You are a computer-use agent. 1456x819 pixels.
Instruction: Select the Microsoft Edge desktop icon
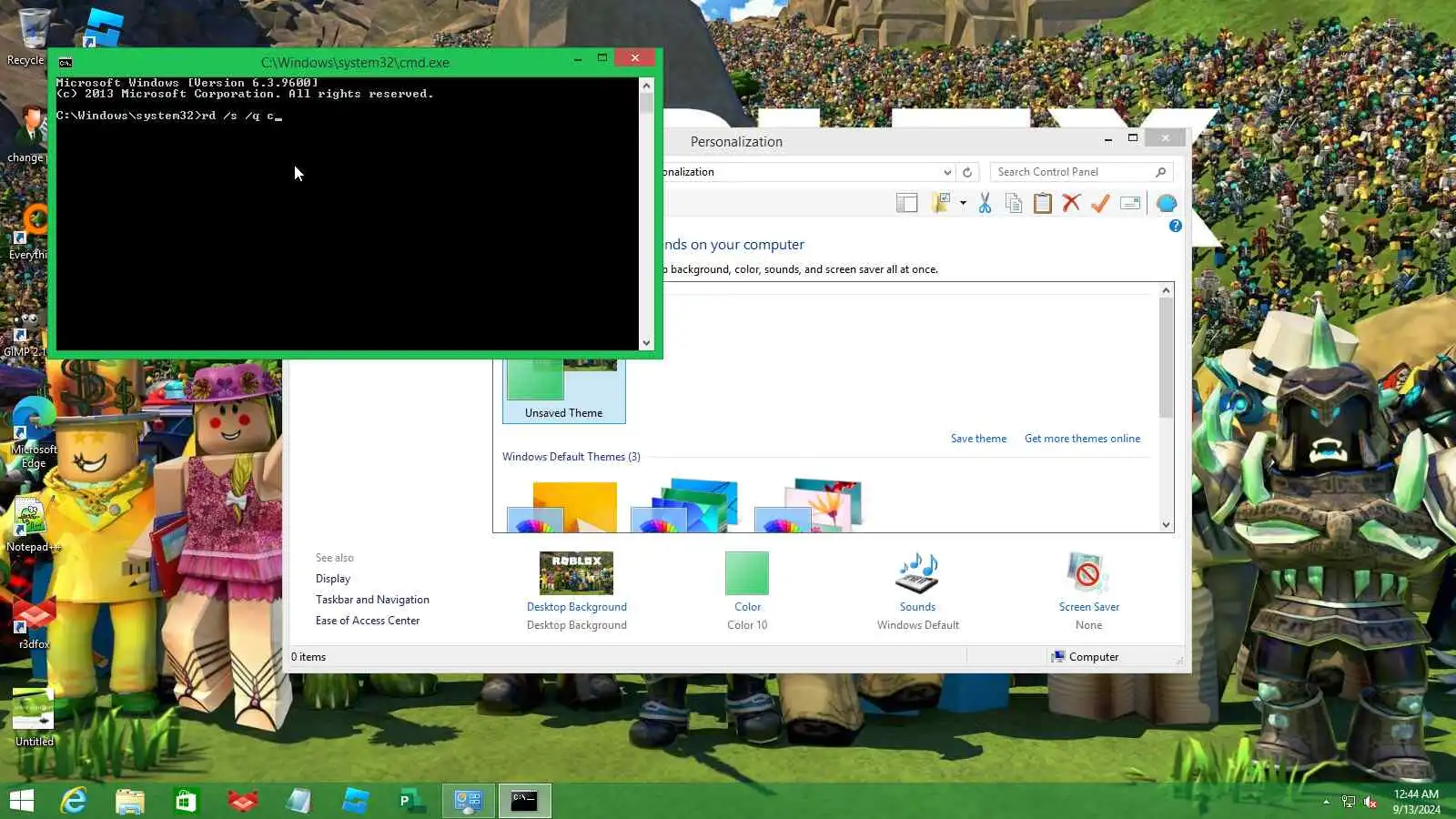(34, 432)
